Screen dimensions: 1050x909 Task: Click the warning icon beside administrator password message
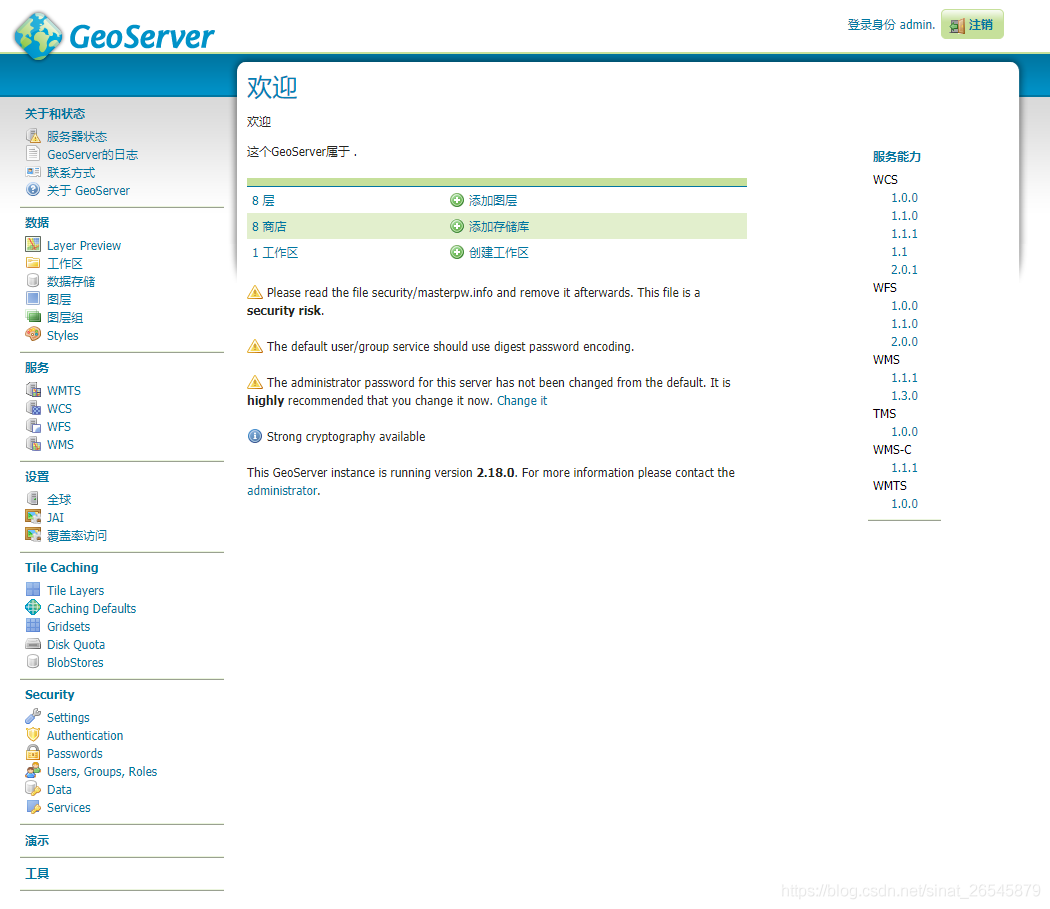click(x=254, y=382)
